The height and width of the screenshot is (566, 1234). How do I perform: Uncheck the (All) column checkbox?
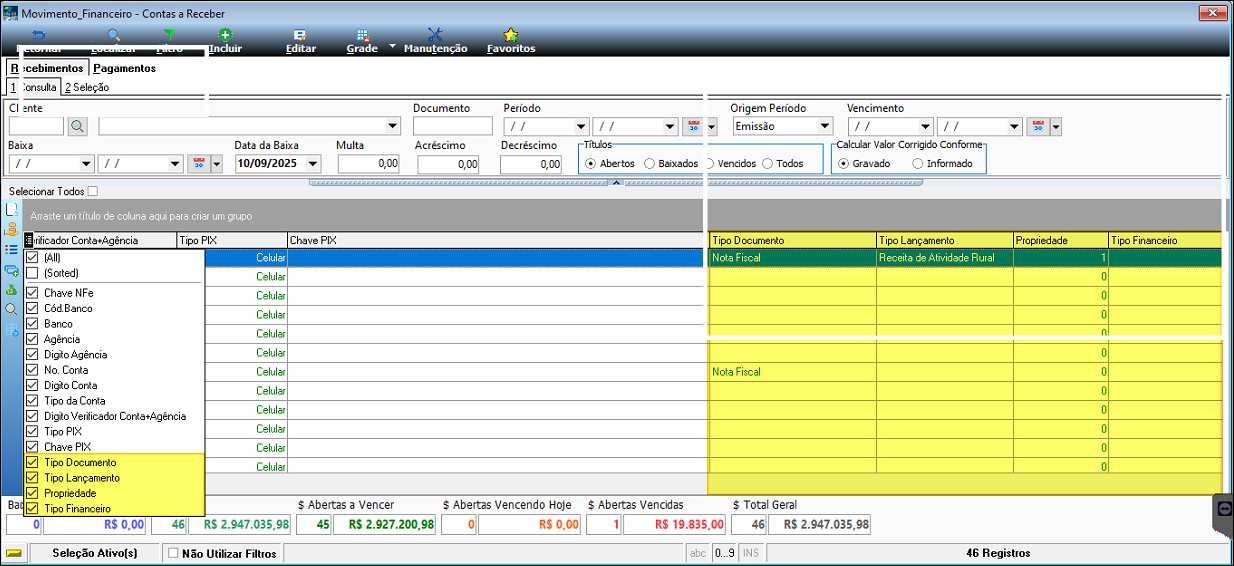click(33, 257)
